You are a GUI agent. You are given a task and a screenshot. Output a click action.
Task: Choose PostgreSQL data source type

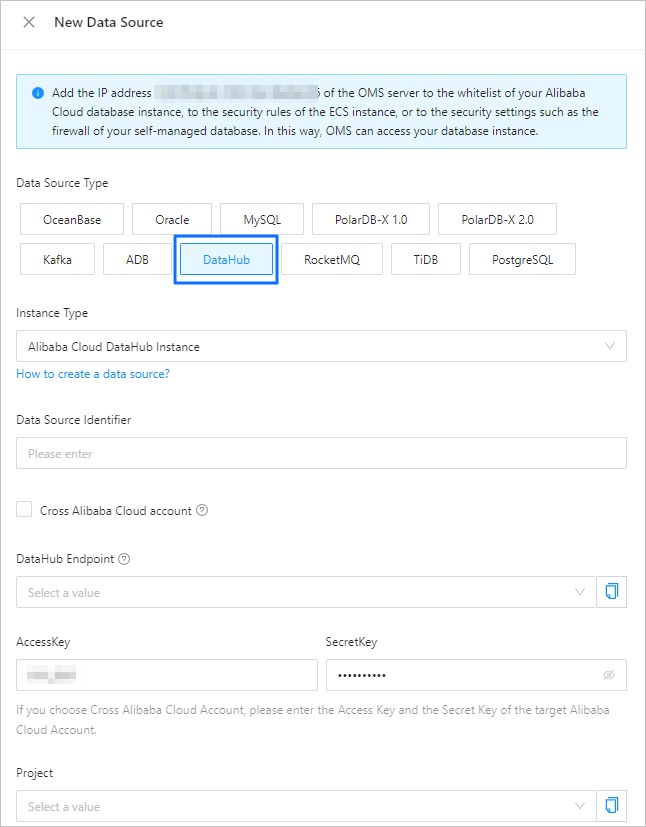522,259
